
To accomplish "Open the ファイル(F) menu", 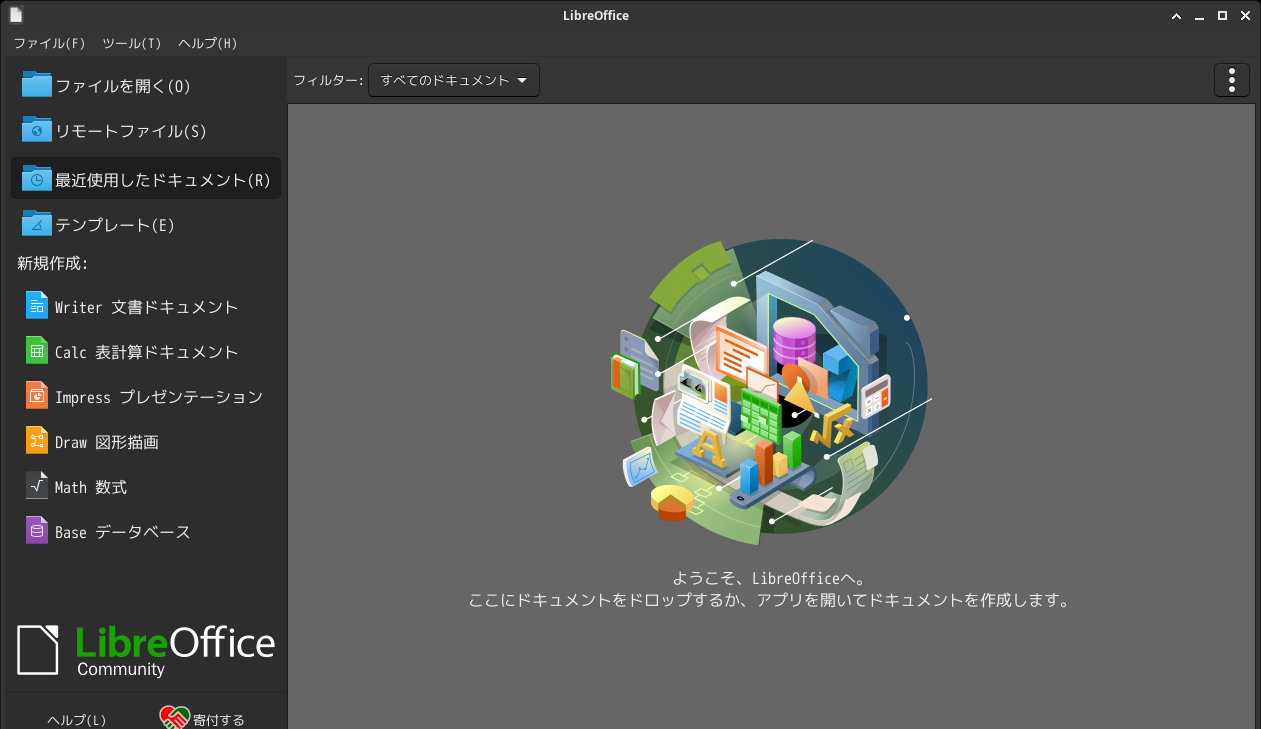I will coord(49,43).
